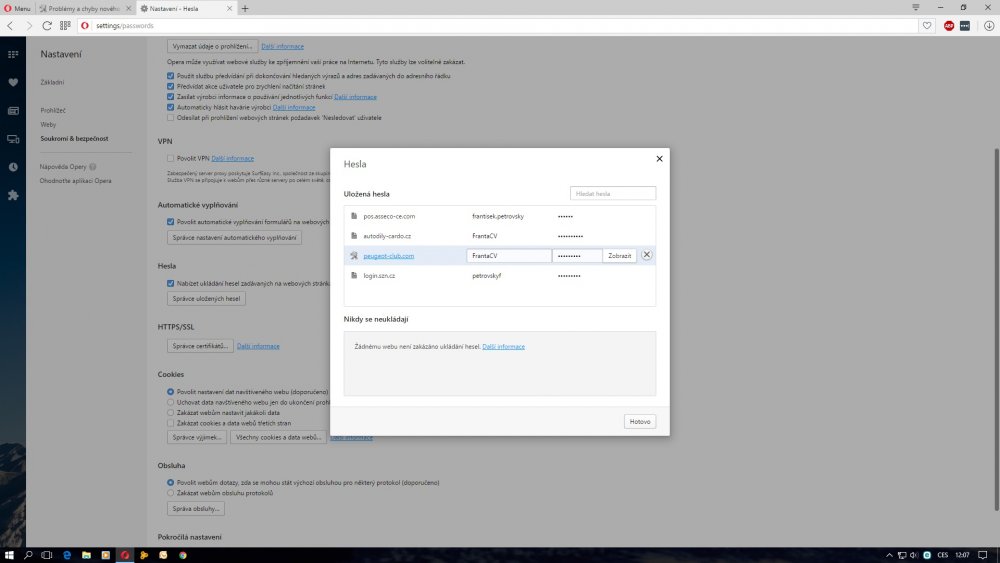Screen dimensions: 1000x563
Task: Open News panel in left sidebar
Action: [13, 110]
